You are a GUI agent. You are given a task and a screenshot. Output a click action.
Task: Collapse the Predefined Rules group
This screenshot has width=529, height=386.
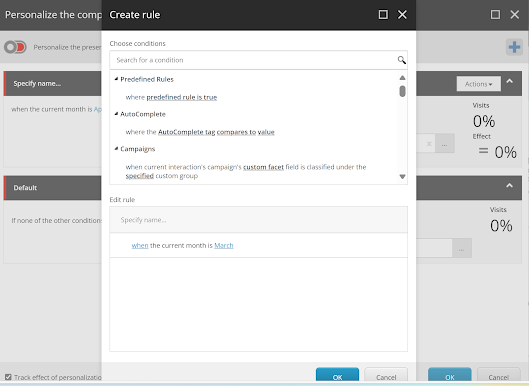(116, 79)
